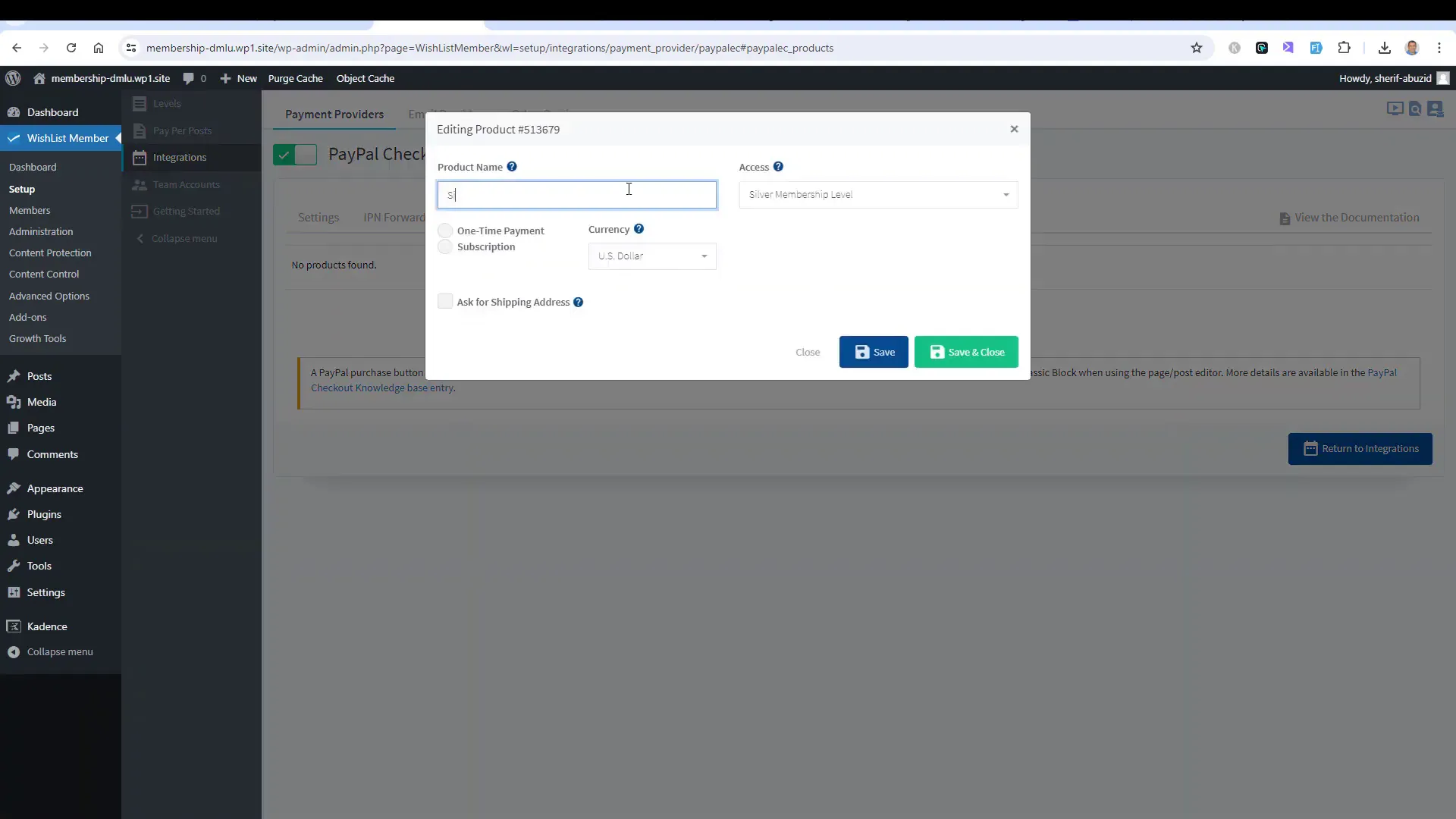Viewport: 1456px width, 819px height.
Task: Click the Shipping Address help icon
Action: 578,302
